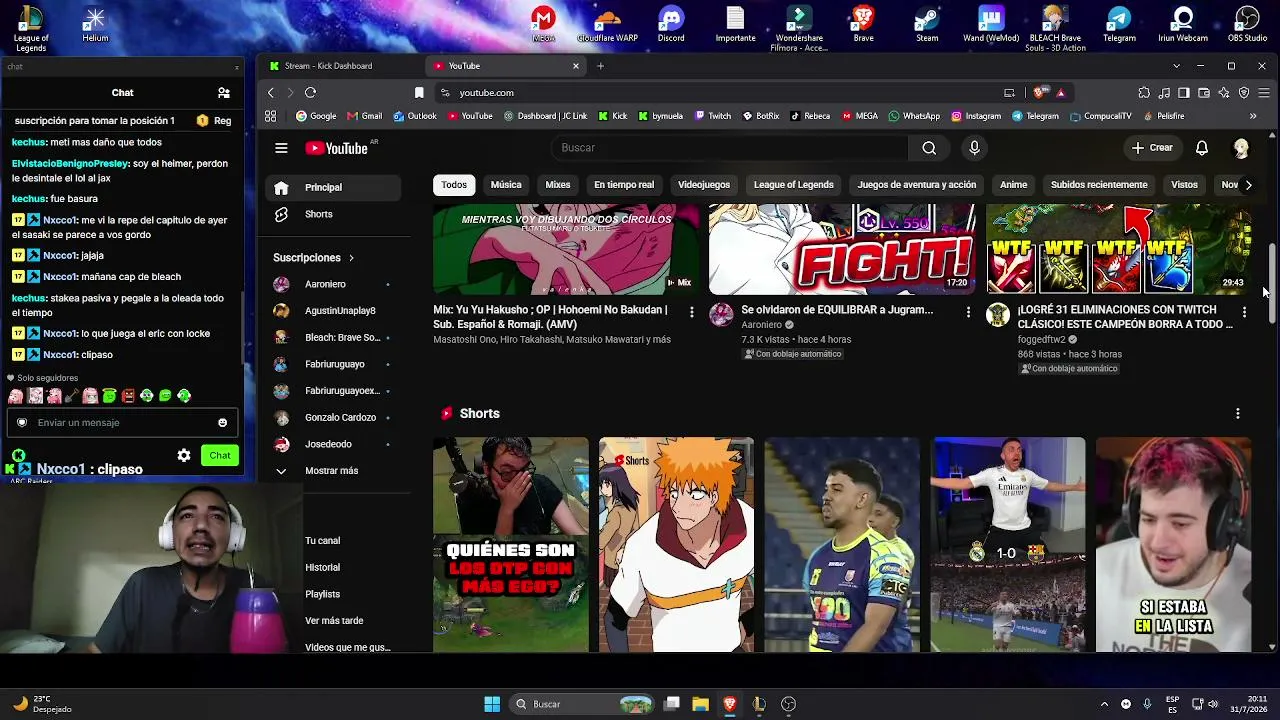Open Windows Start menu
1280x720 pixels.
point(492,704)
